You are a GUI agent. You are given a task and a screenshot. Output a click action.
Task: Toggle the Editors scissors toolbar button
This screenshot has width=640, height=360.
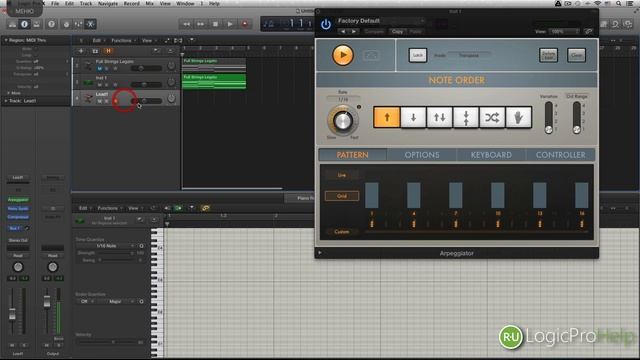coord(90,24)
